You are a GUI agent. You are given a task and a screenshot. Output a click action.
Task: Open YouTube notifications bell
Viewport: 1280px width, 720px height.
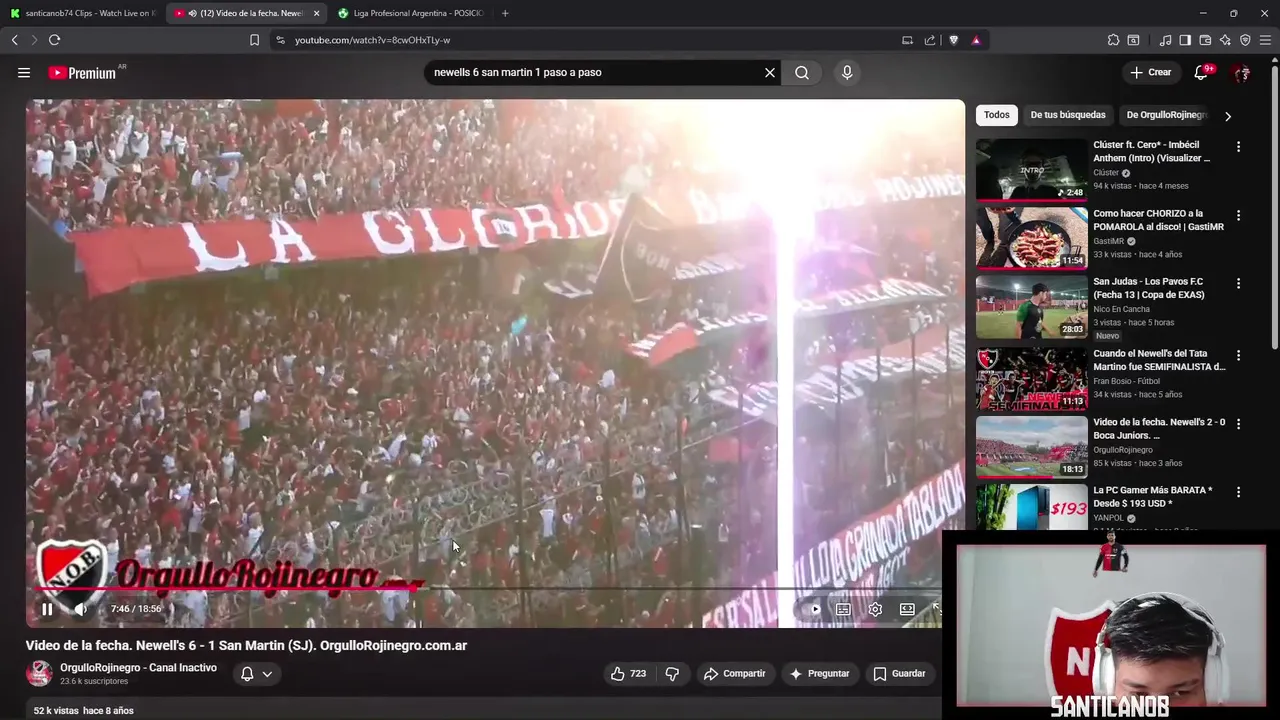coord(1201,72)
